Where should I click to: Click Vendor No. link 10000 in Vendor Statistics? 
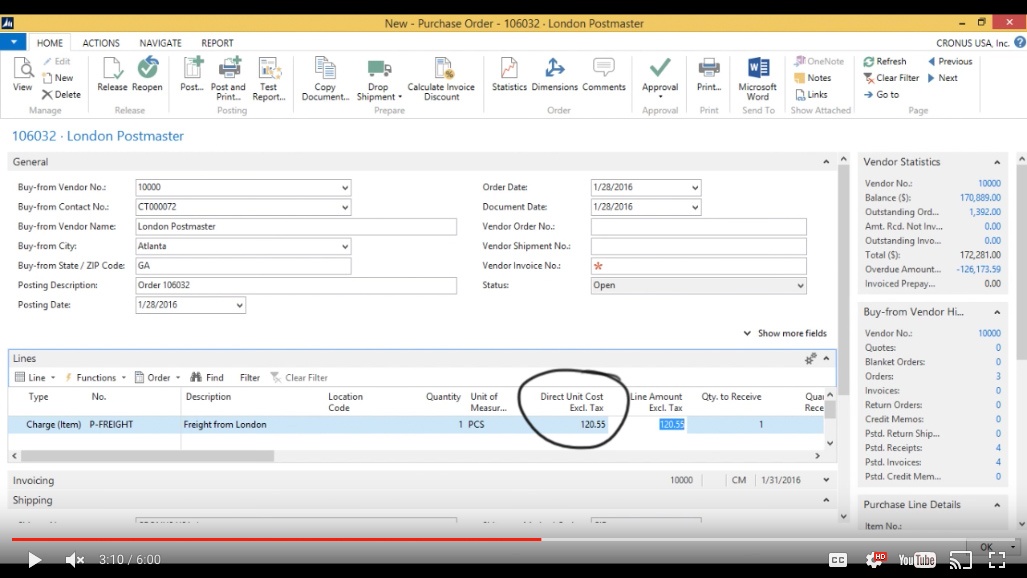989,183
